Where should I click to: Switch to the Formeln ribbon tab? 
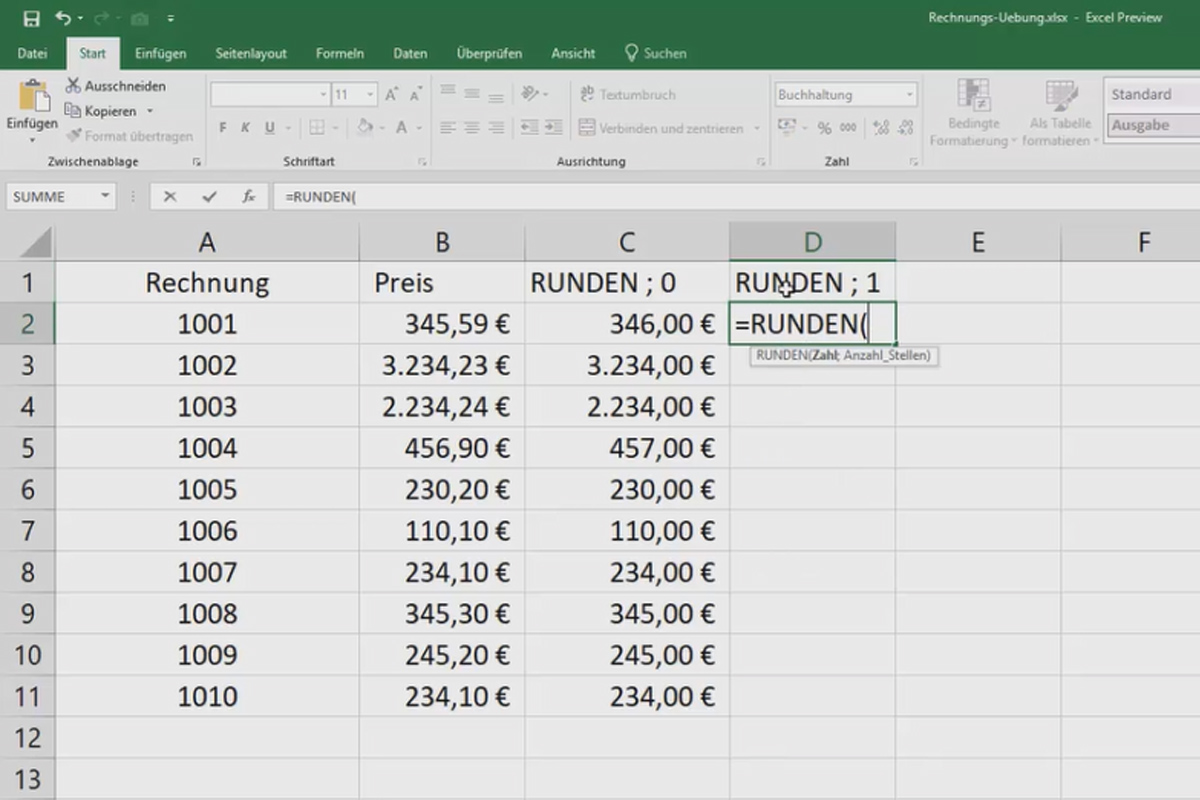[340, 53]
